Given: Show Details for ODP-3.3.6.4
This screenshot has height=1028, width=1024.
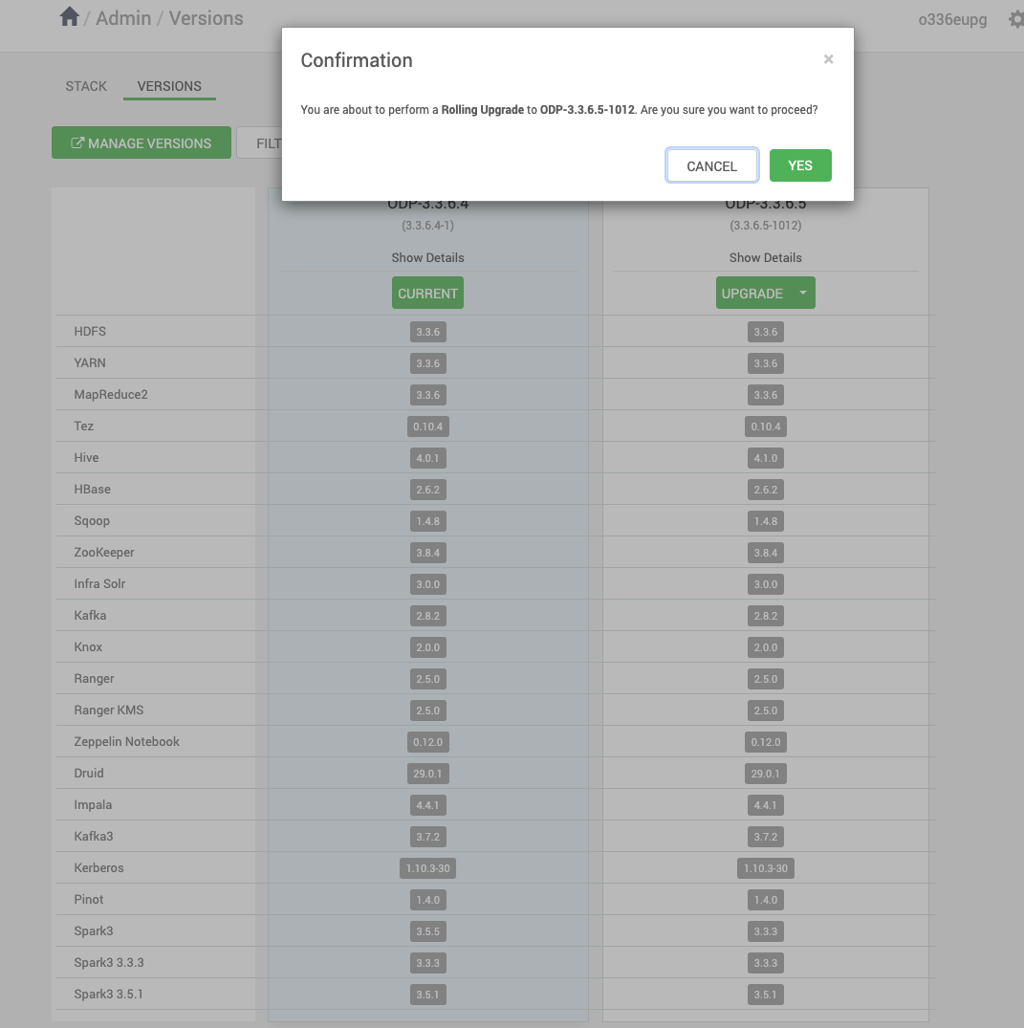Looking at the screenshot, I should (x=427, y=258).
